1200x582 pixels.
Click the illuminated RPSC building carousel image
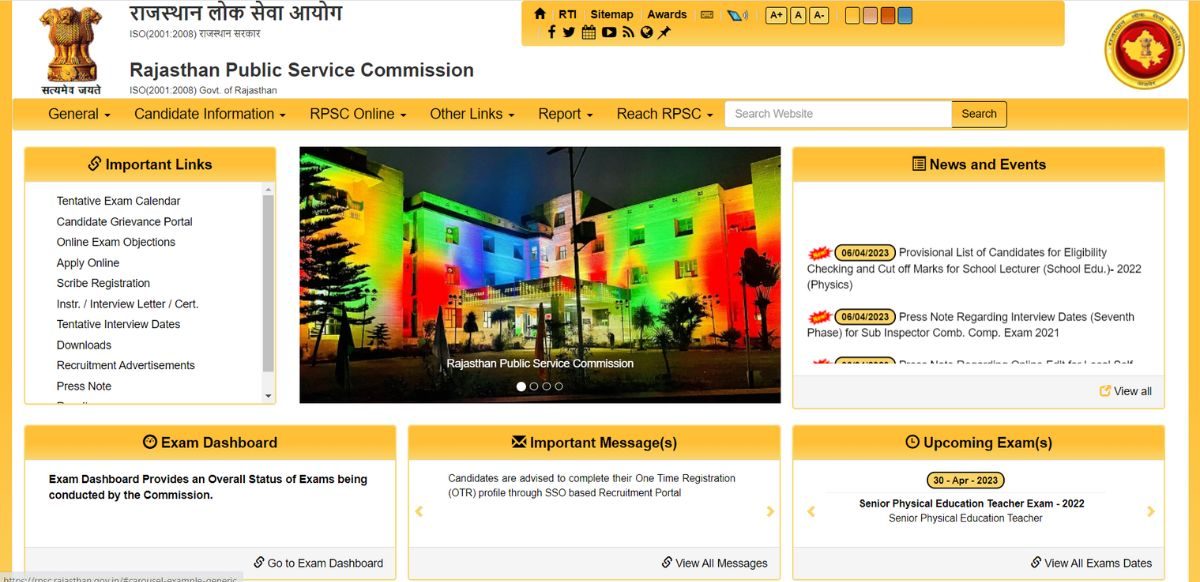pyautogui.click(x=540, y=275)
